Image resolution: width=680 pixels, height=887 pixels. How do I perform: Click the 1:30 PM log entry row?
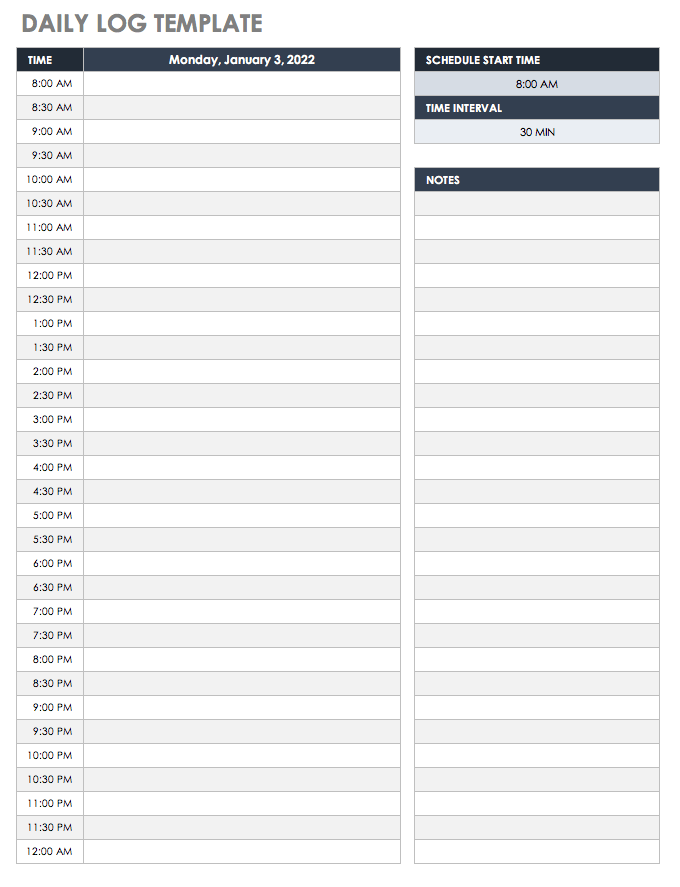(x=242, y=348)
